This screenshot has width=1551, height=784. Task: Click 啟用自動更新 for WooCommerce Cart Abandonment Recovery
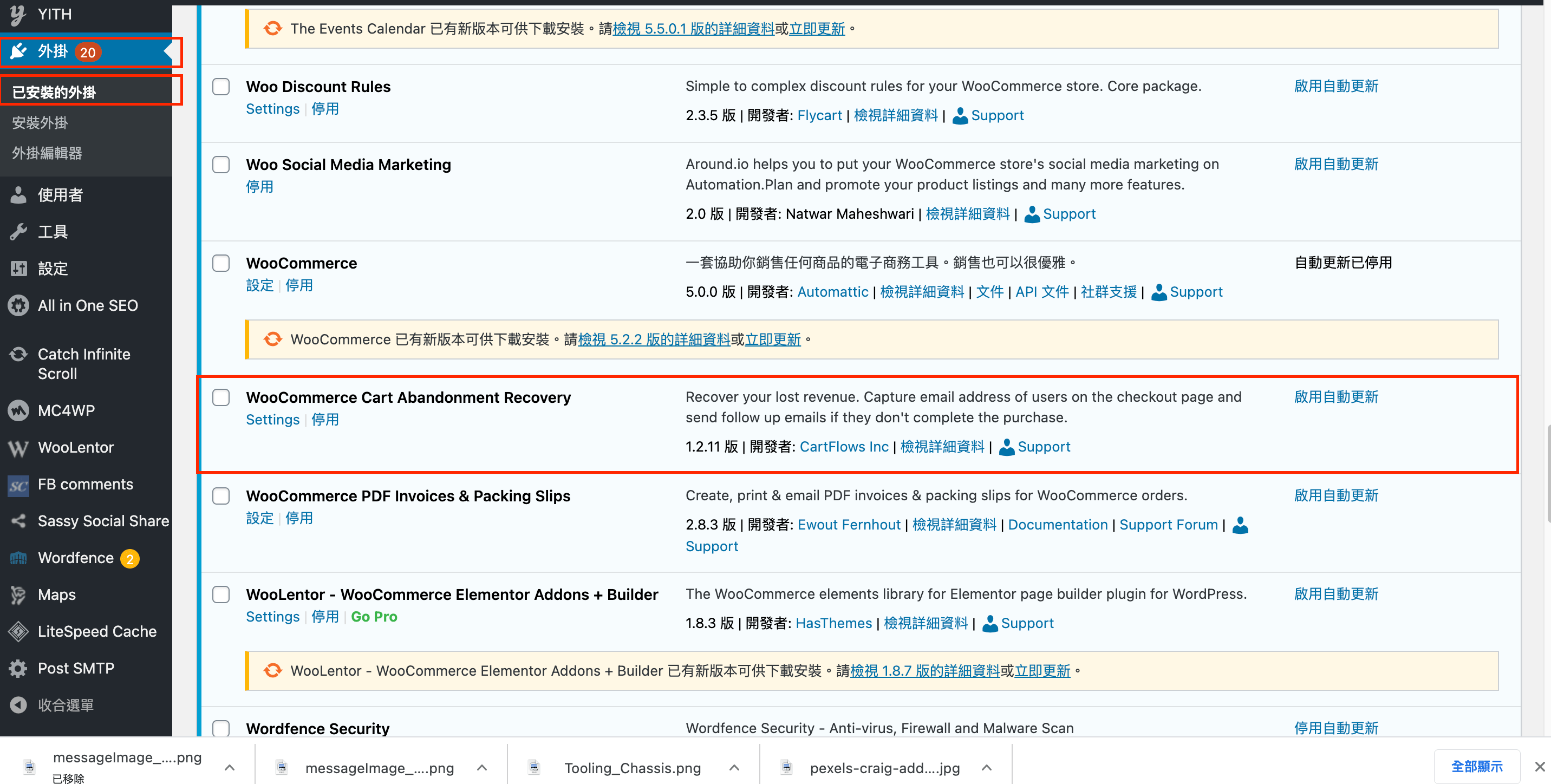point(1335,397)
